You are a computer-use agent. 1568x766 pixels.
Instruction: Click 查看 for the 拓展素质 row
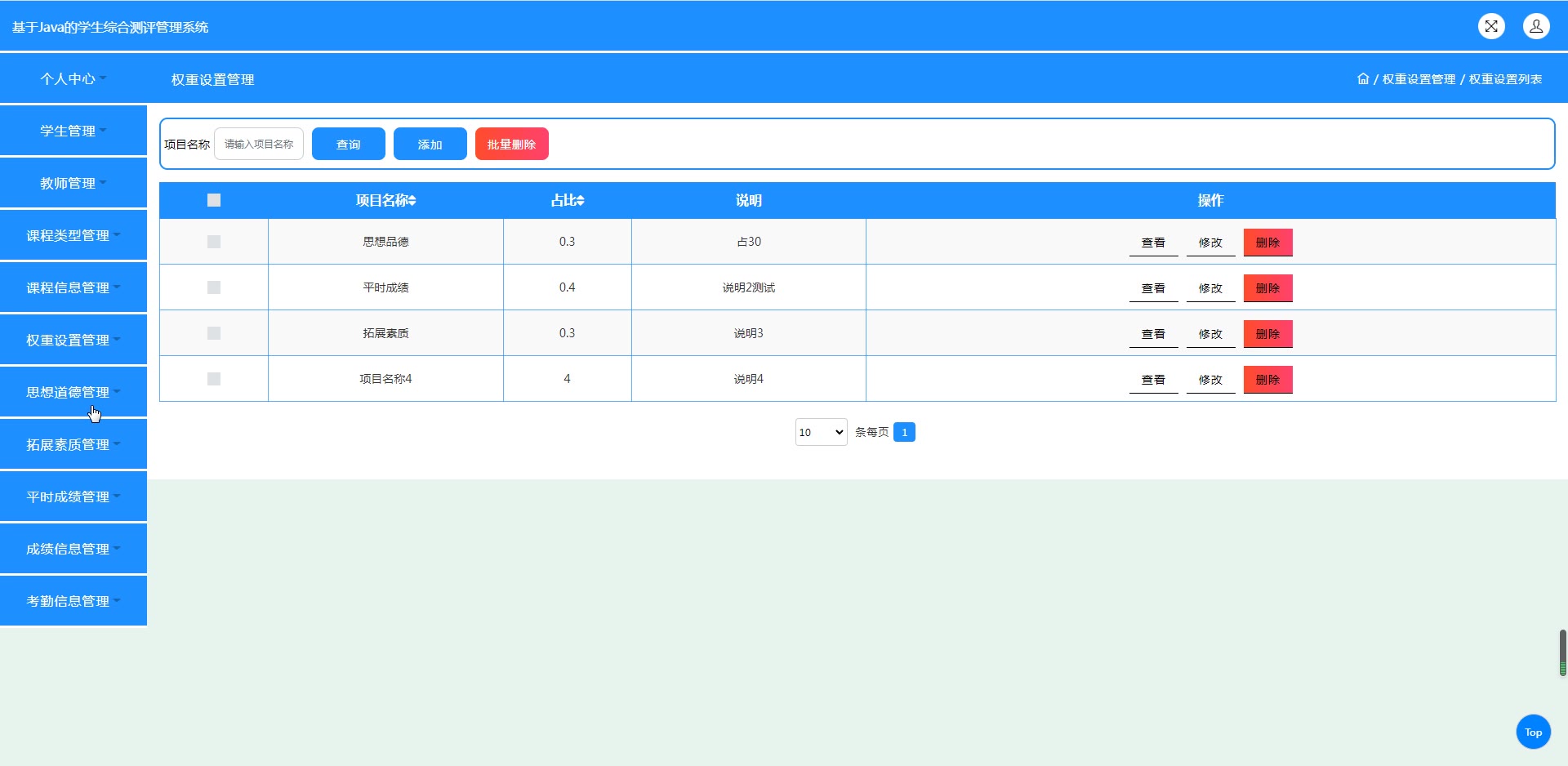click(1153, 334)
